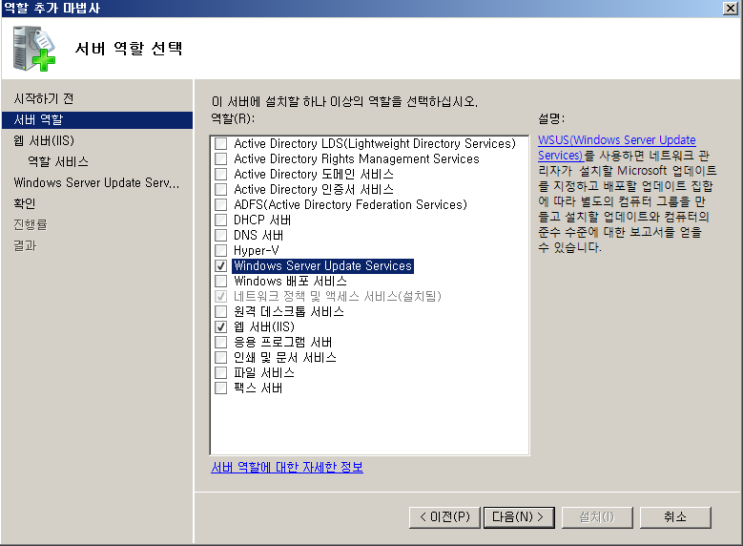Select Hyper-V role label
The width and height of the screenshot is (743, 546).
[x=256, y=250]
